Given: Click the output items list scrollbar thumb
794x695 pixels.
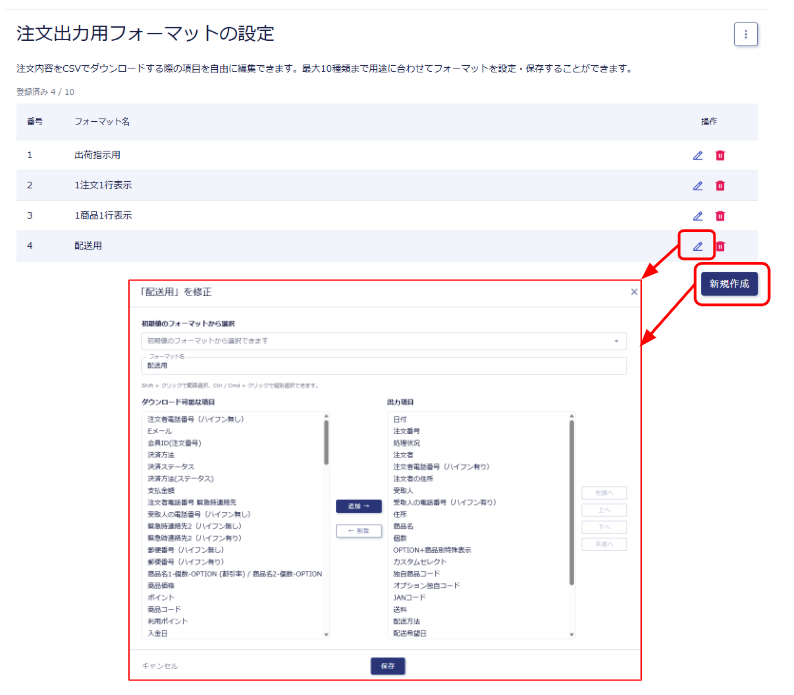Looking at the screenshot, I should pyautogui.click(x=572, y=503).
